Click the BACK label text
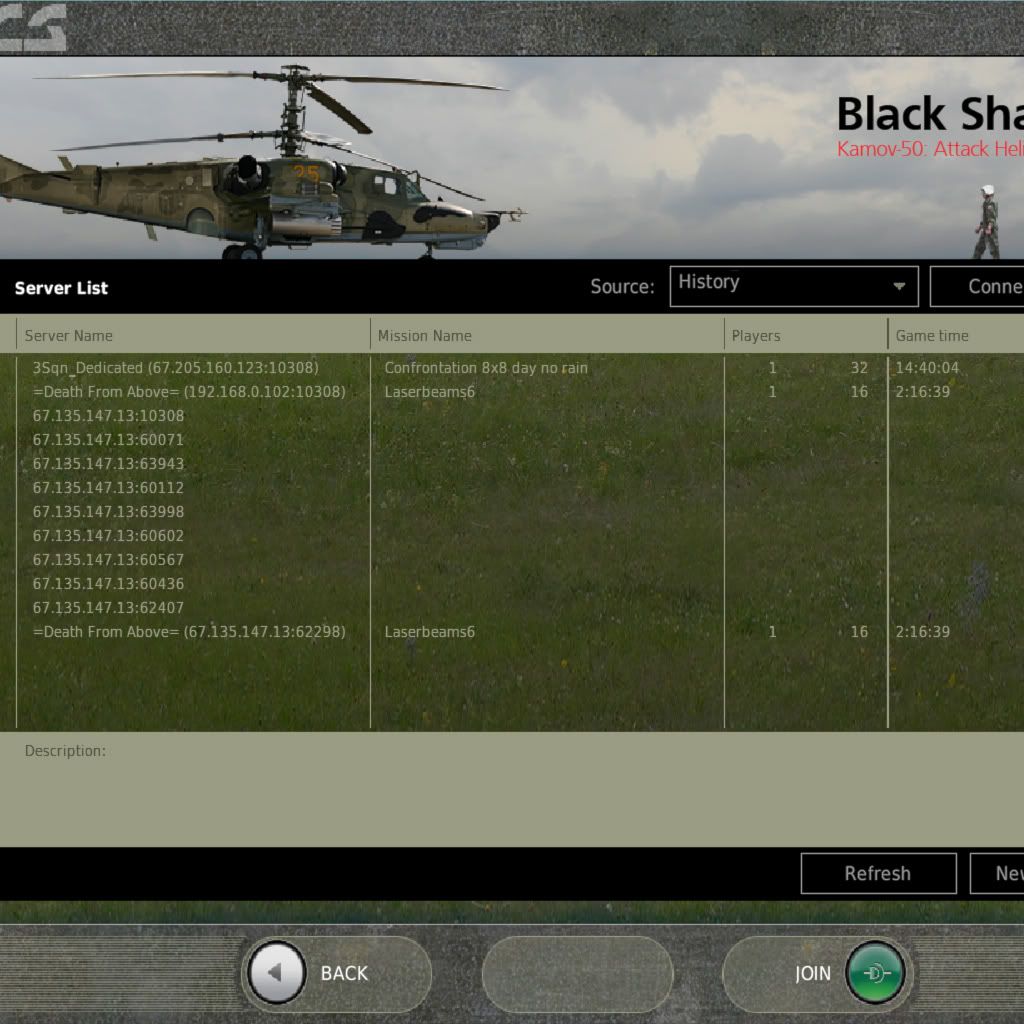The height and width of the screenshot is (1024, 1024). (344, 973)
